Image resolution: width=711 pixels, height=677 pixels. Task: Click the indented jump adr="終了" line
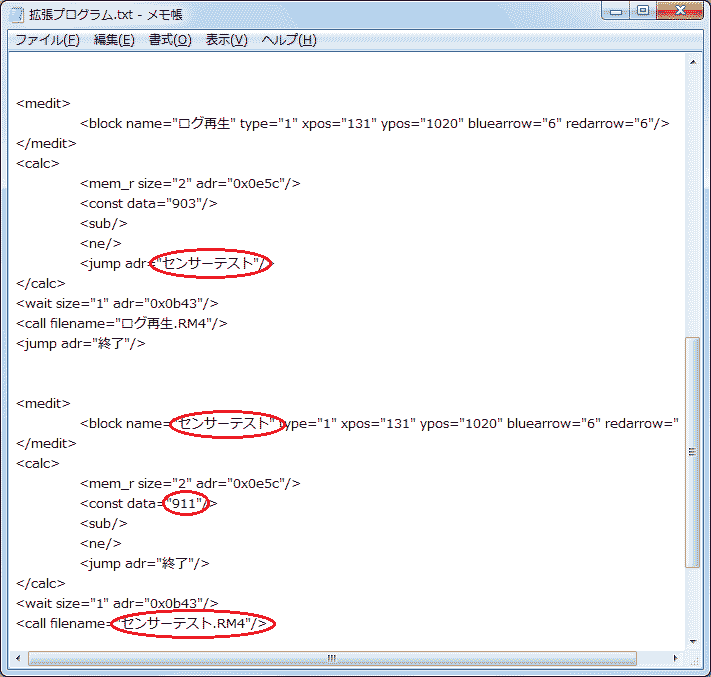(145, 563)
